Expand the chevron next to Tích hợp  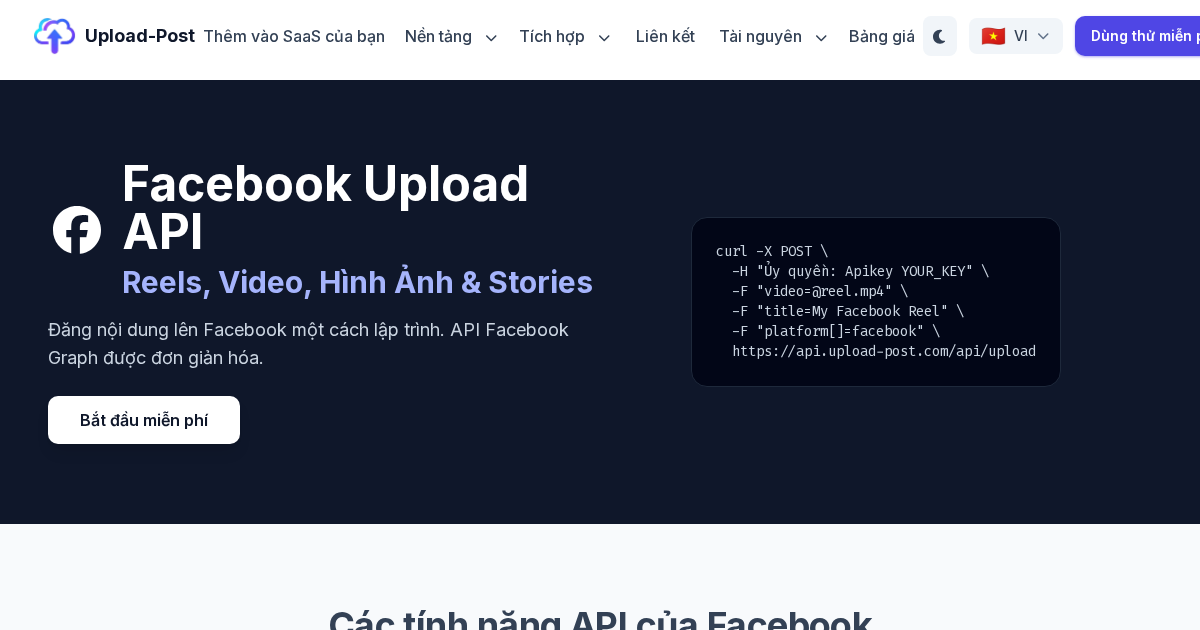(604, 37)
